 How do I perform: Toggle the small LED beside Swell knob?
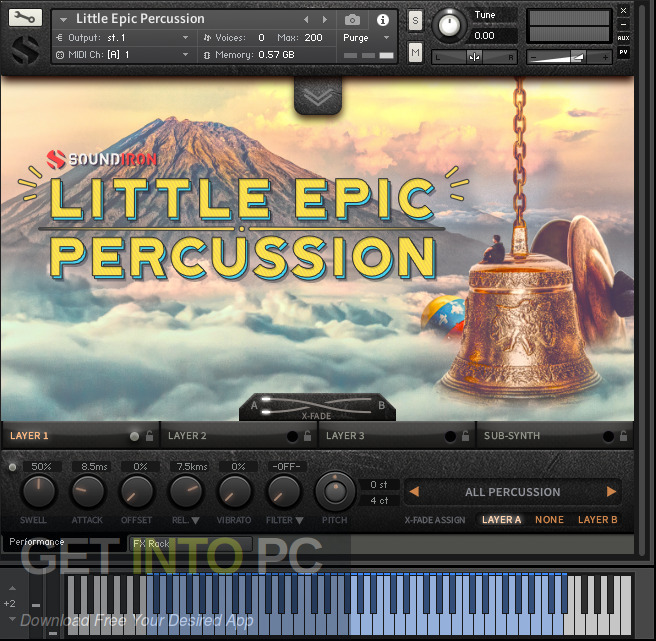[x=13, y=467]
